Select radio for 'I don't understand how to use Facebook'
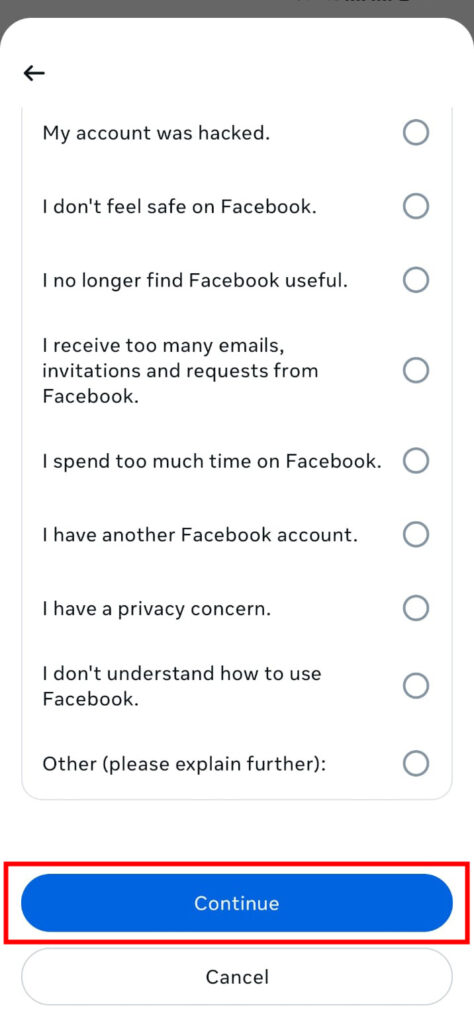 (415, 686)
